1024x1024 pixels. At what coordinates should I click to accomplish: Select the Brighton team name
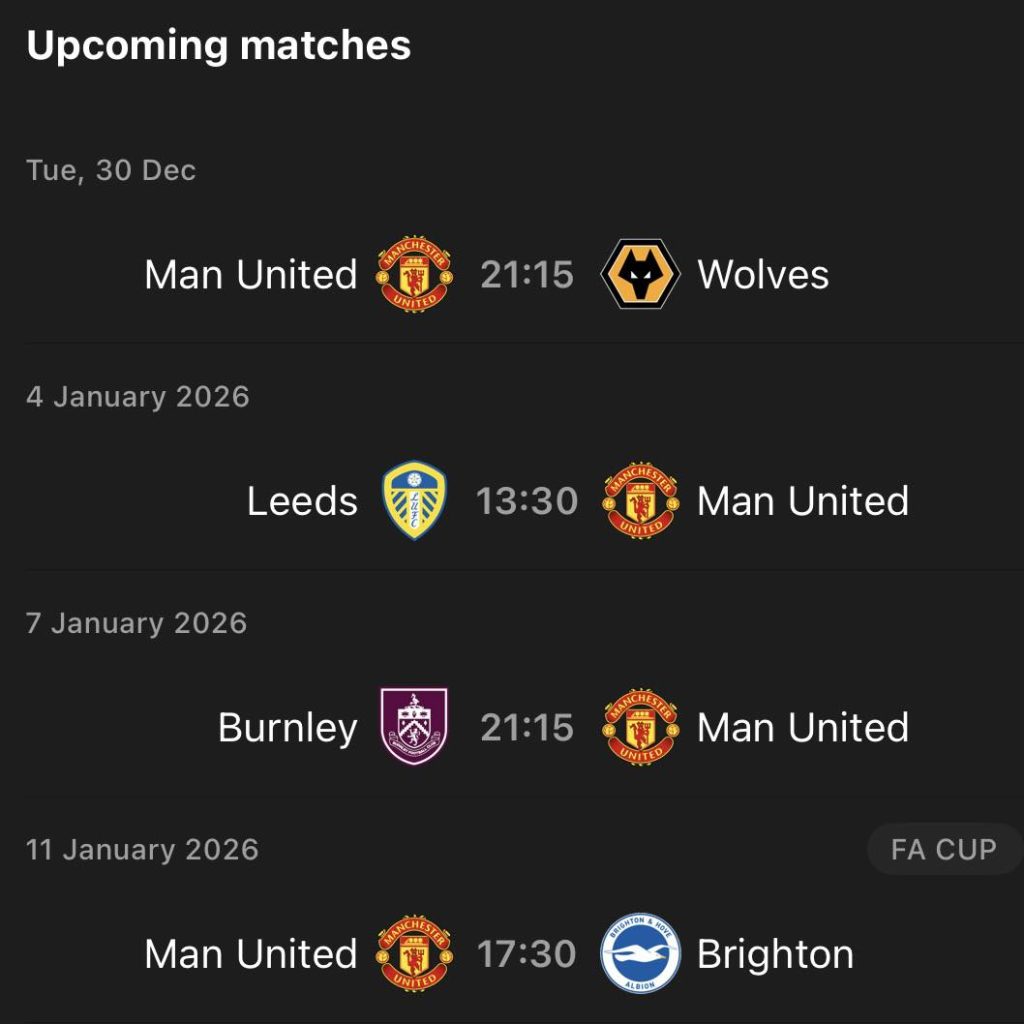tap(775, 954)
